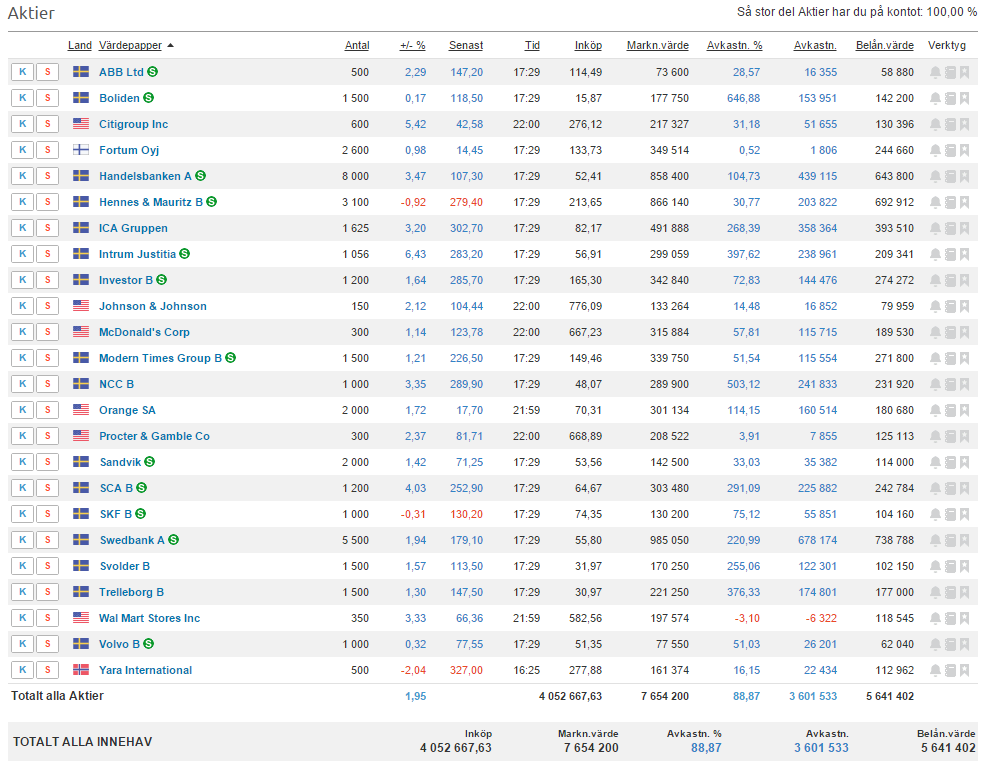Bookmark Hennes & Mauritz B with the star icon
Viewport: 983px width, 766px height.
(x=964, y=202)
